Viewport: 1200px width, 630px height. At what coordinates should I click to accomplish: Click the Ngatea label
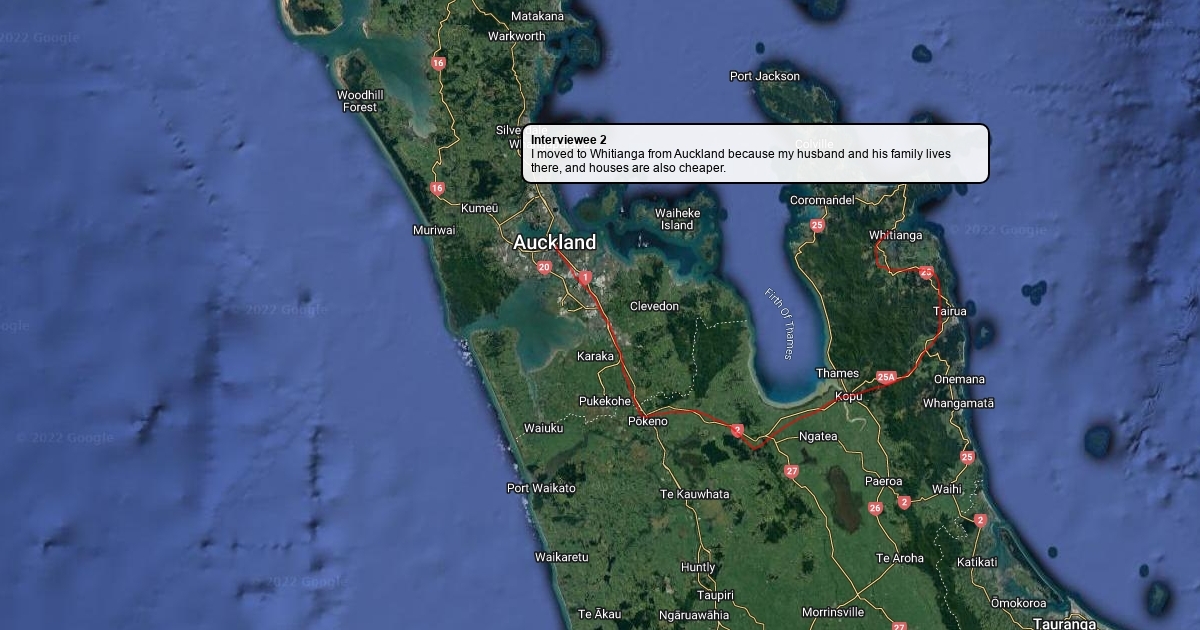(818, 437)
